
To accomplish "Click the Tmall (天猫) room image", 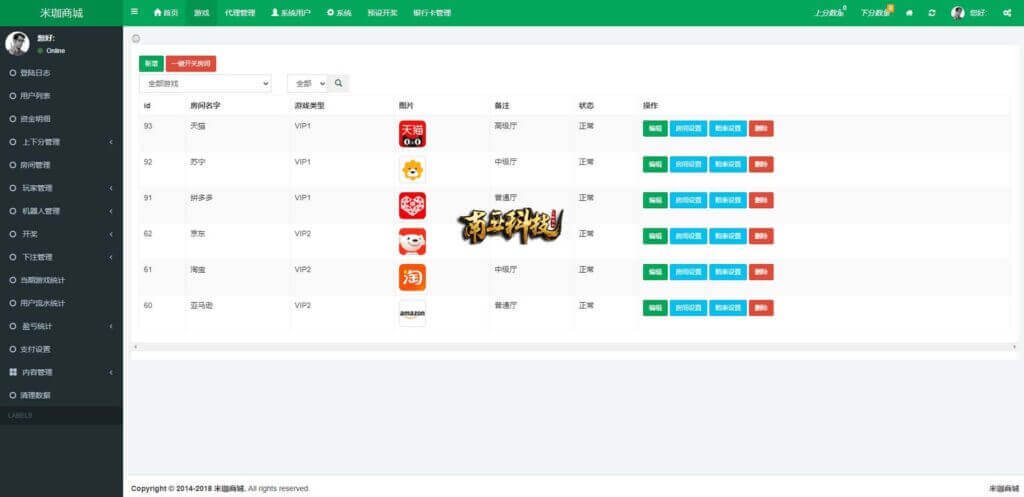I will coord(412,134).
